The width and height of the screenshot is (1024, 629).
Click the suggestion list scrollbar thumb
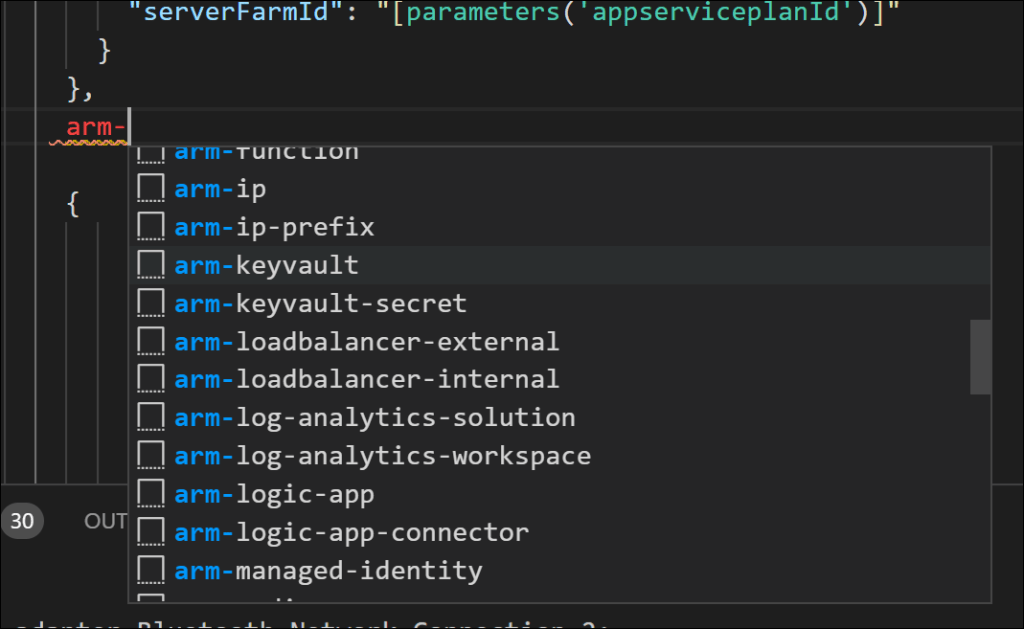[x=980, y=357]
